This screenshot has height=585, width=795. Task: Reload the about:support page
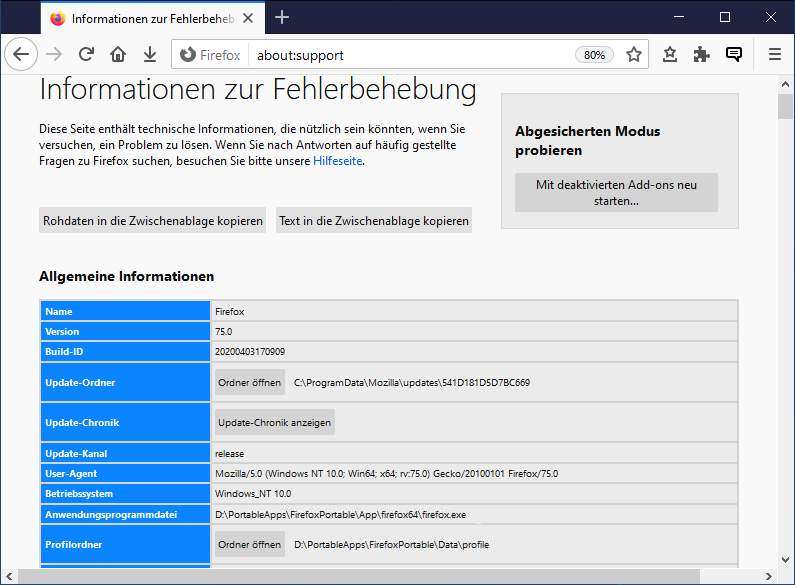pos(87,54)
